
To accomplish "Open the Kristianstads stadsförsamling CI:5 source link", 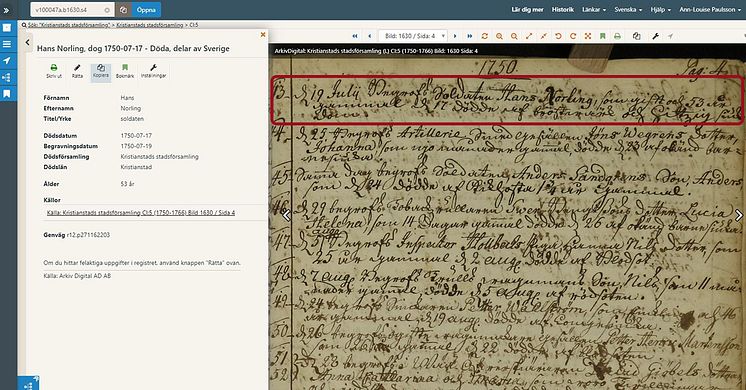I will point(141,213).
